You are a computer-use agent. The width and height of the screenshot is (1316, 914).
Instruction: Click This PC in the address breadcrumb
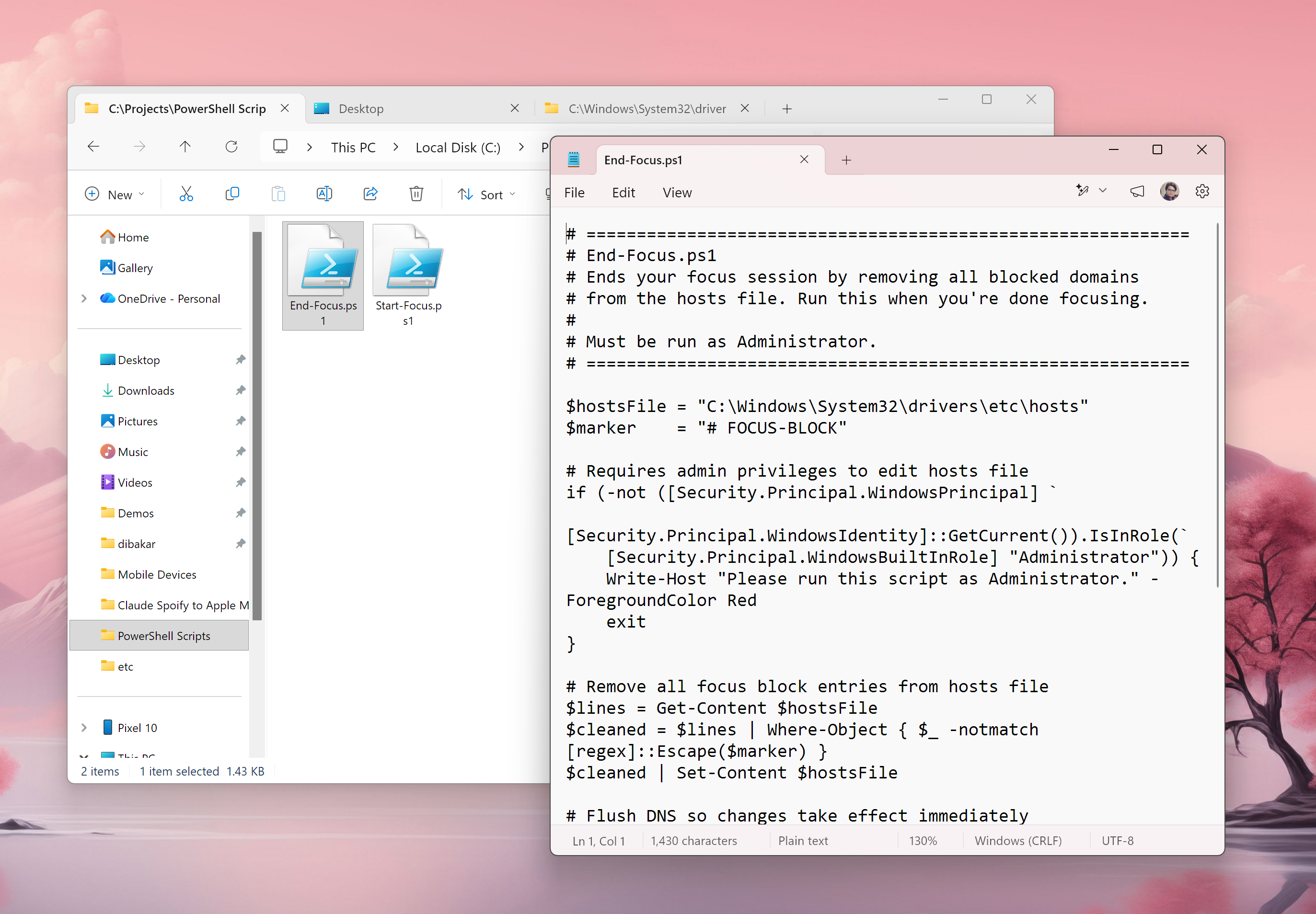click(x=353, y=147)
